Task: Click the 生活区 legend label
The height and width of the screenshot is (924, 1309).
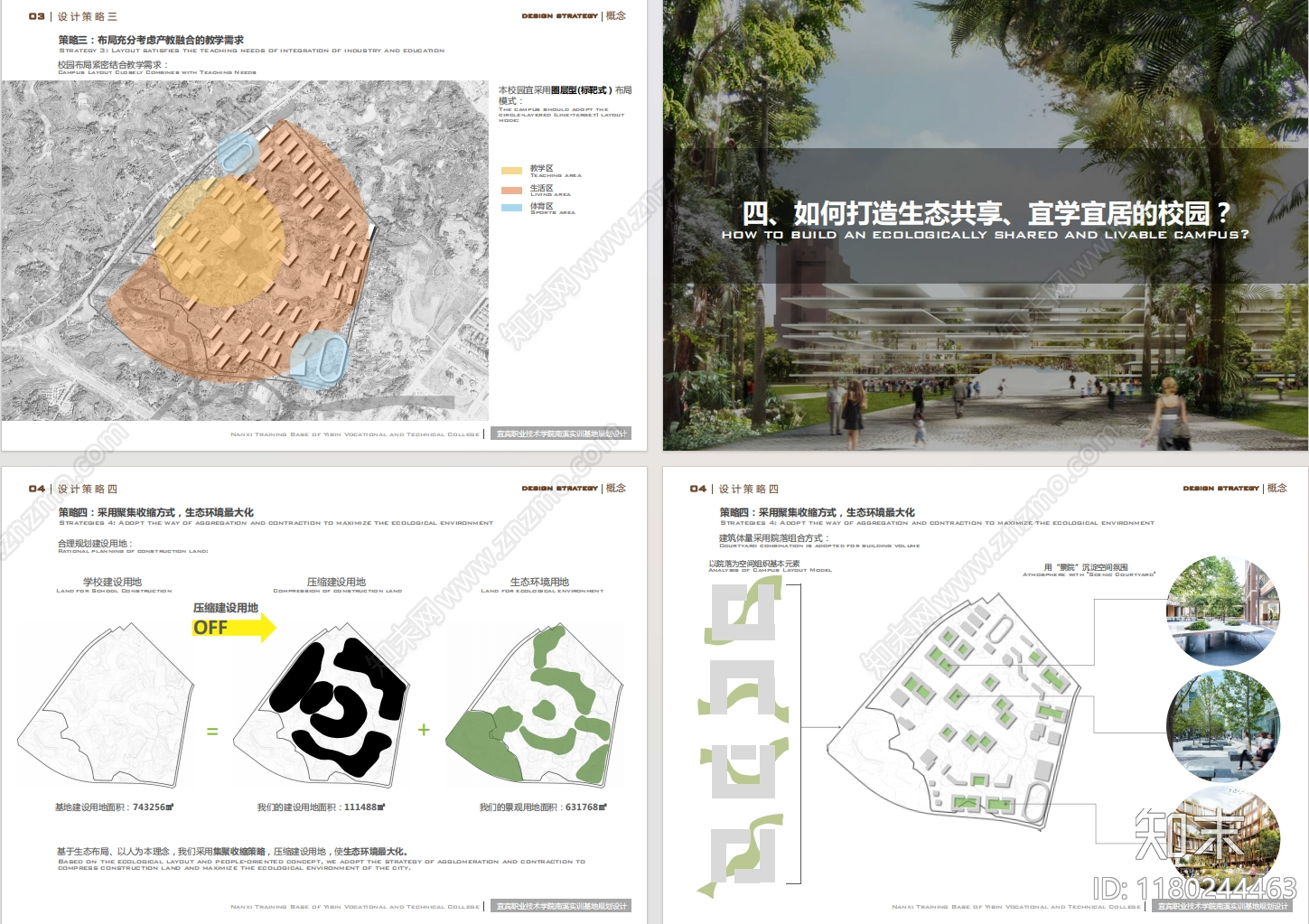Action: pos(542,189)
